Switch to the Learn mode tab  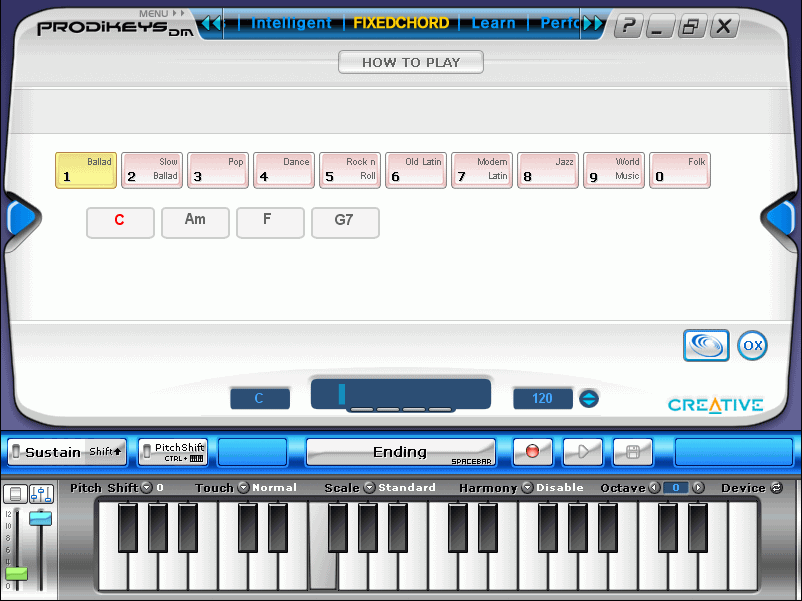tap(493, 23)
